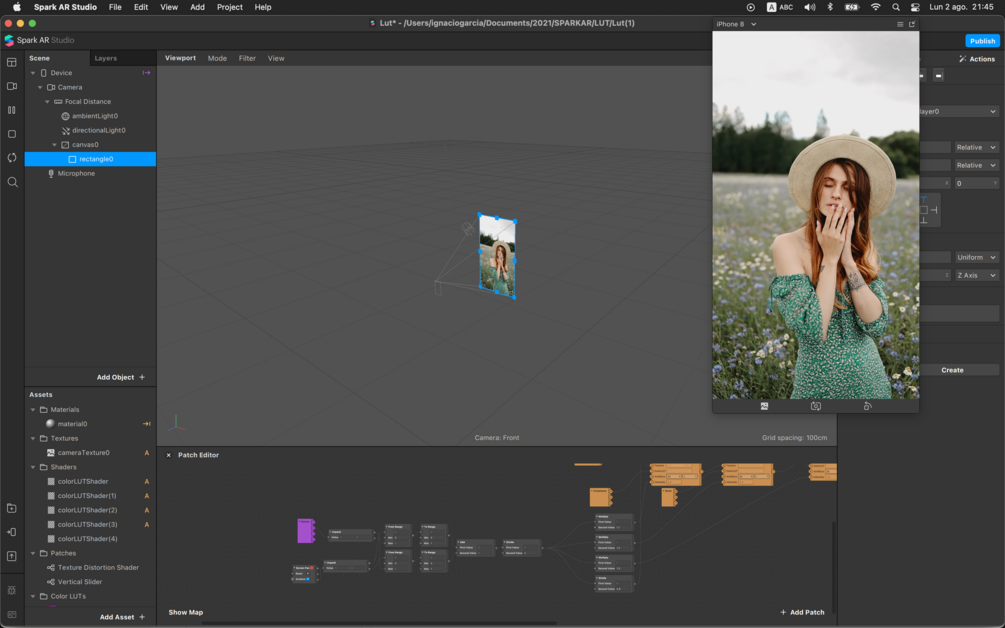Open the Actions panel

(x=977, y=59)
